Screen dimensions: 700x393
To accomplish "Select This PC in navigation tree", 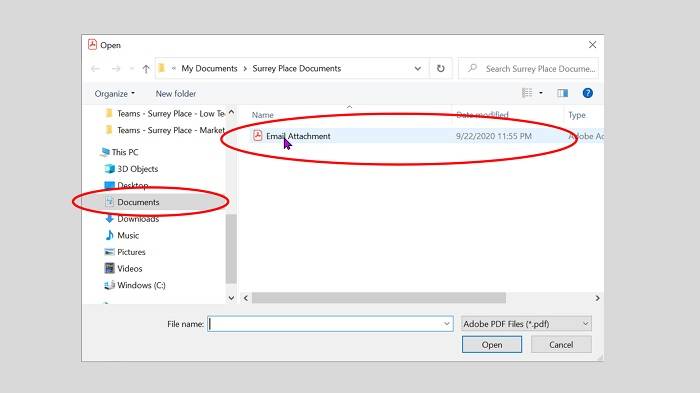I will point(120,152).
